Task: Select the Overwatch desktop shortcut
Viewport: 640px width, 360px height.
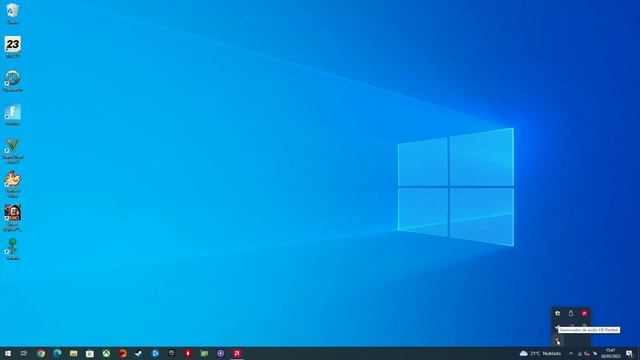Action: (x=13, y=80)
